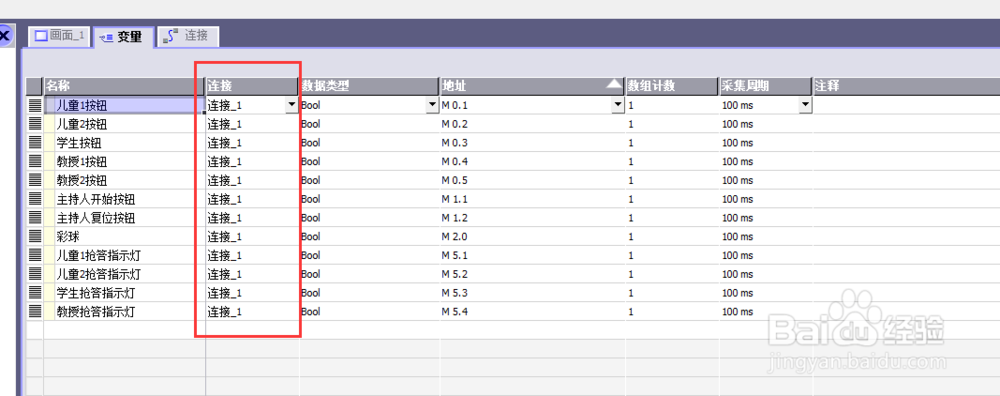Click address cell M 1.2

click(x=533, y=218)
